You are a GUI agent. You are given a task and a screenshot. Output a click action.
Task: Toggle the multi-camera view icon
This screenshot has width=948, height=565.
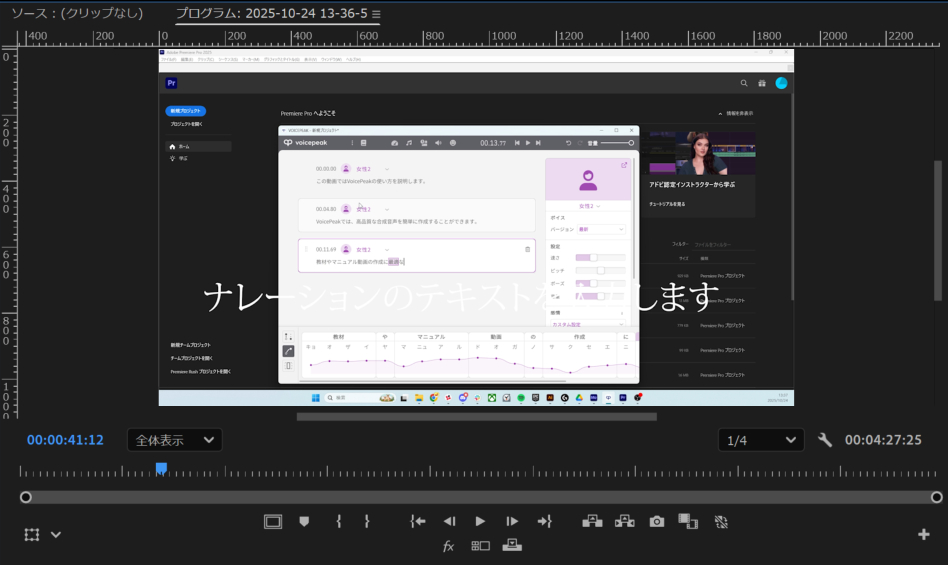click(x=481, y=546)
